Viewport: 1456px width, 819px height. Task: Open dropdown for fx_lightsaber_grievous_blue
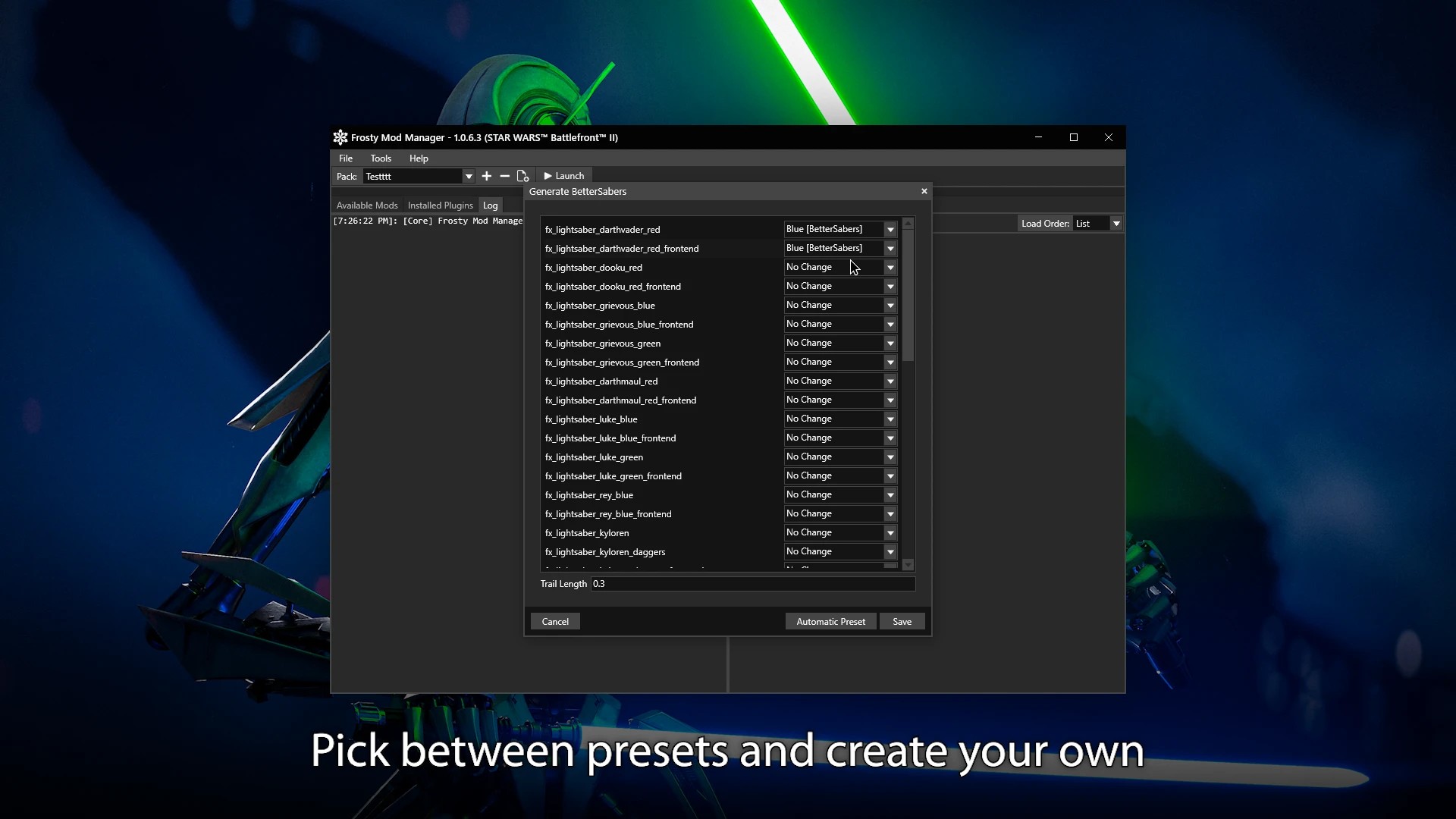(x=840, y=305)
